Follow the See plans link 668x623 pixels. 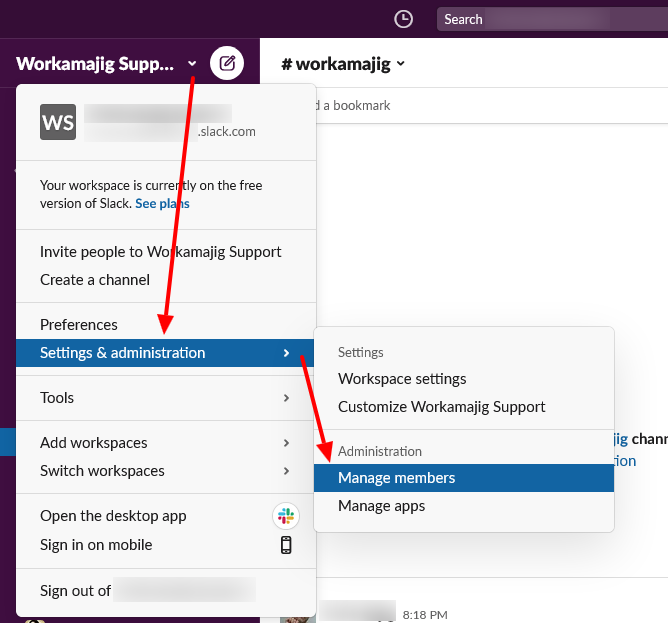coord(162,204)
